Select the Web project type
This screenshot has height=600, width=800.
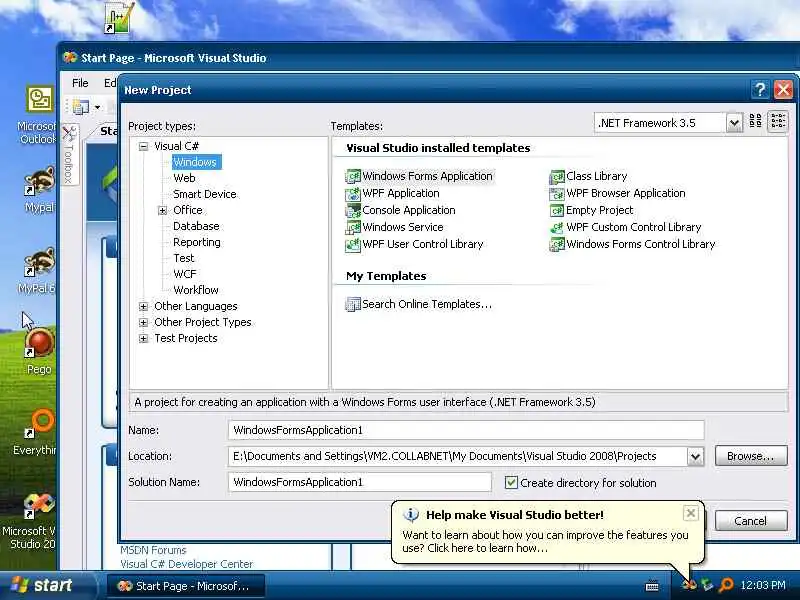click(184, 178)
